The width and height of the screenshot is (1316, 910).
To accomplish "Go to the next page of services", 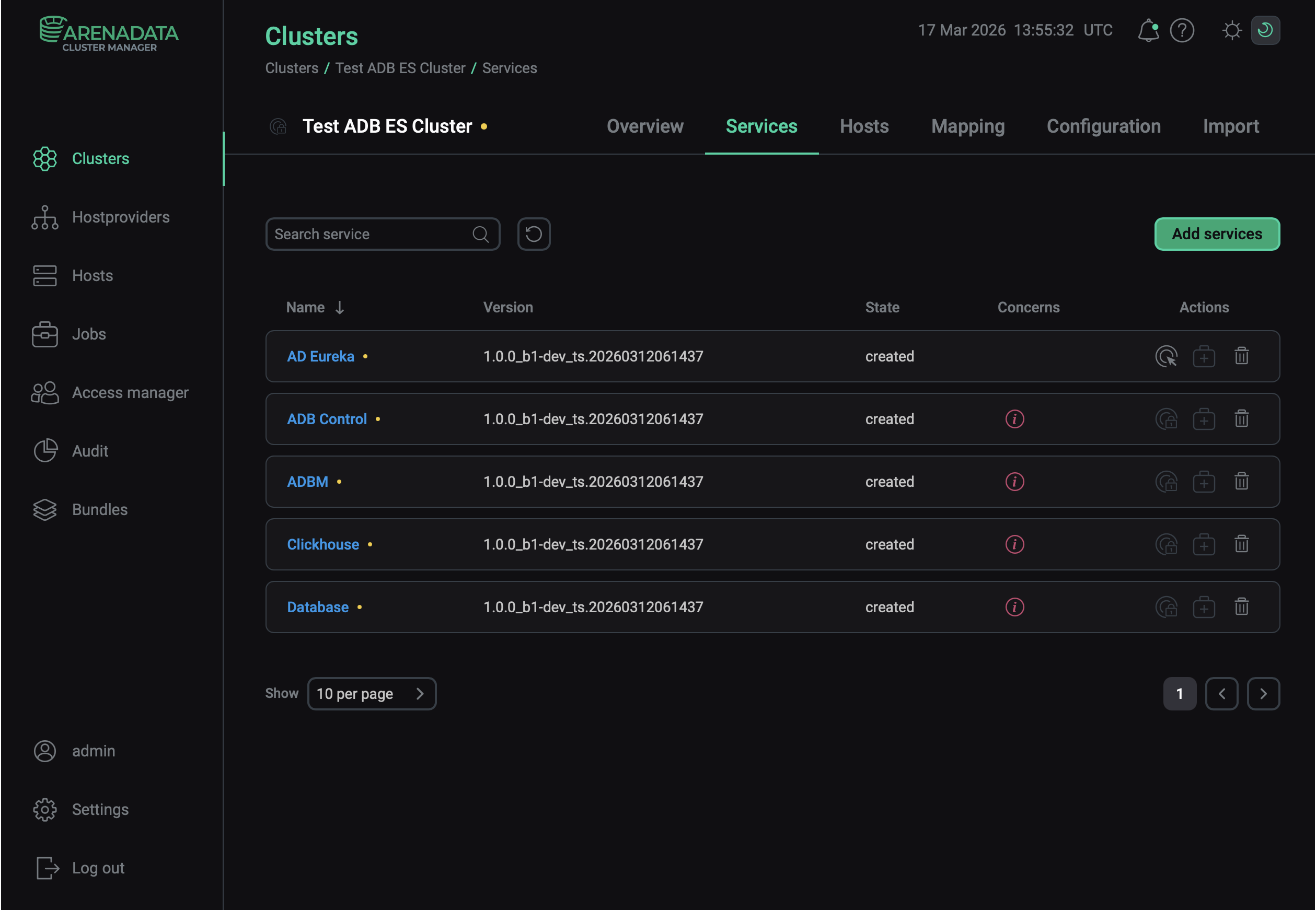I will tap(1264, 693).
